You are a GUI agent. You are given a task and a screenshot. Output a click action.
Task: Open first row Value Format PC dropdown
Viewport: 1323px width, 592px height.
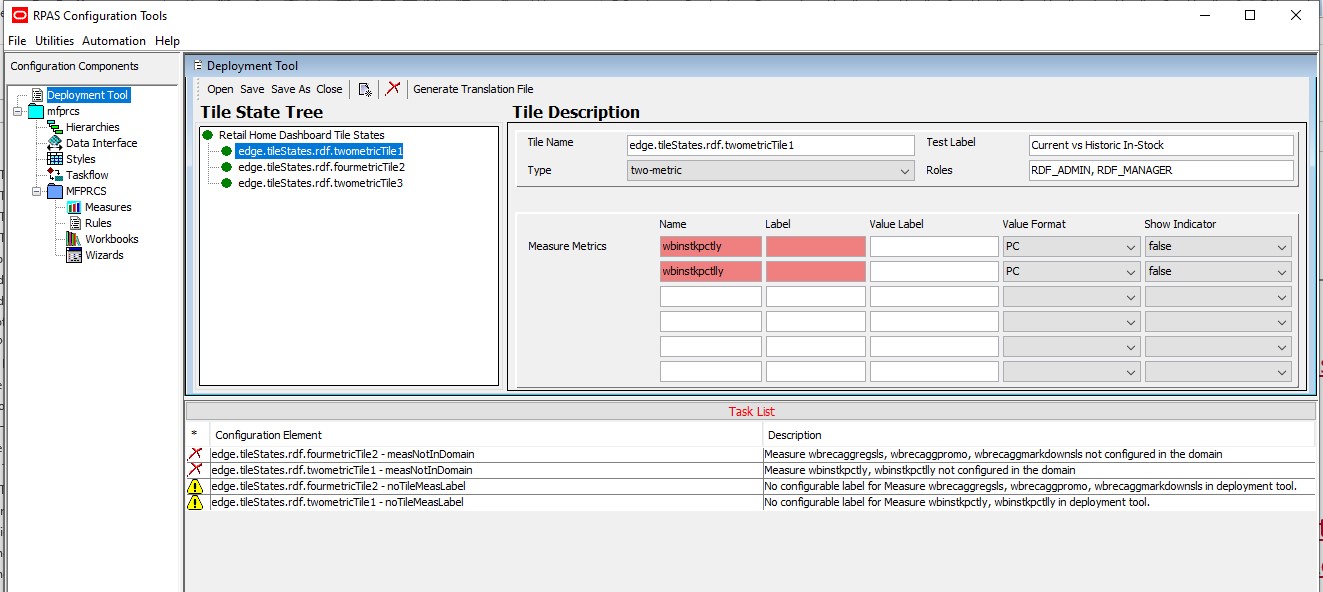click(x=1071, y=247)
